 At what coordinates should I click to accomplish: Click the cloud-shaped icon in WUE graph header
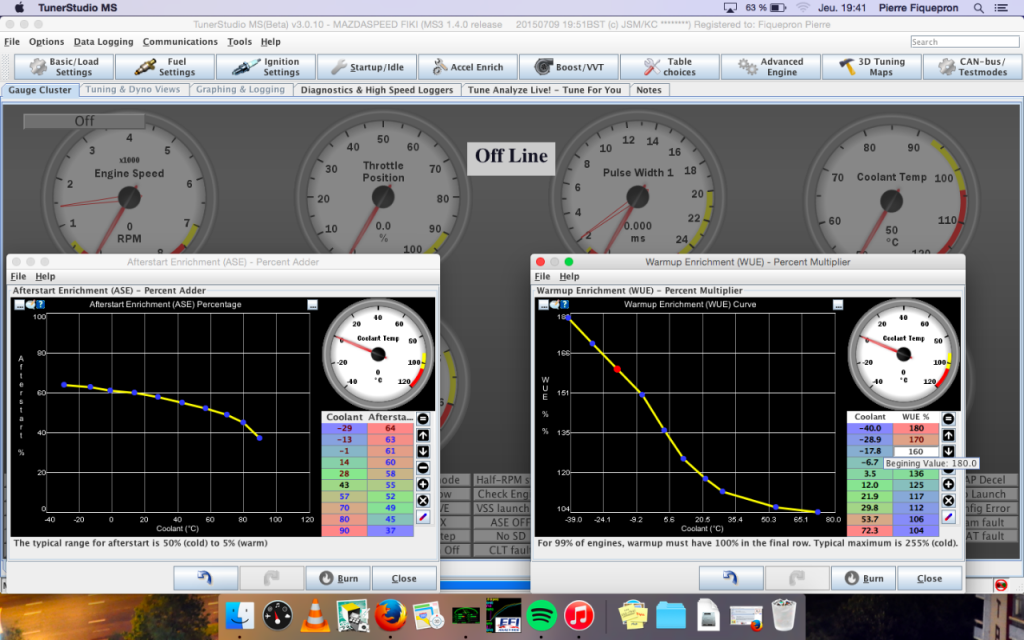(x=554, y=304)
